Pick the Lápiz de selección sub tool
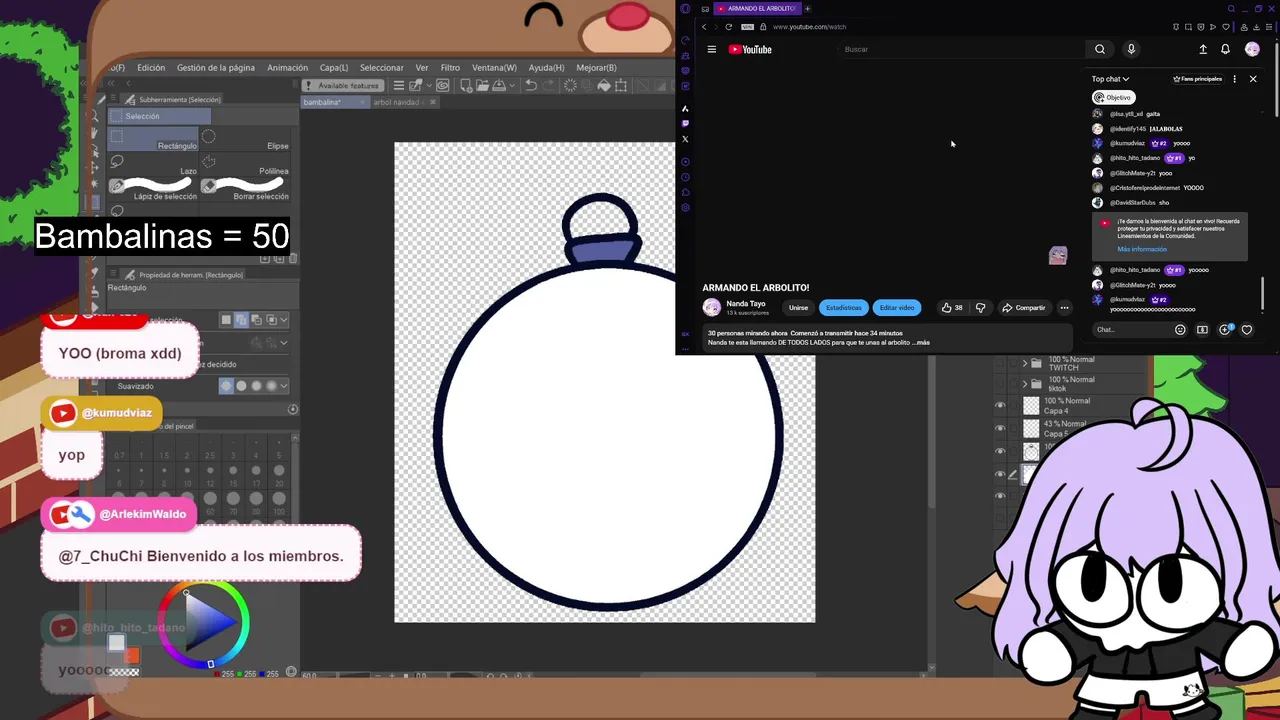The image size is (1280, 720). click(155, 189)
